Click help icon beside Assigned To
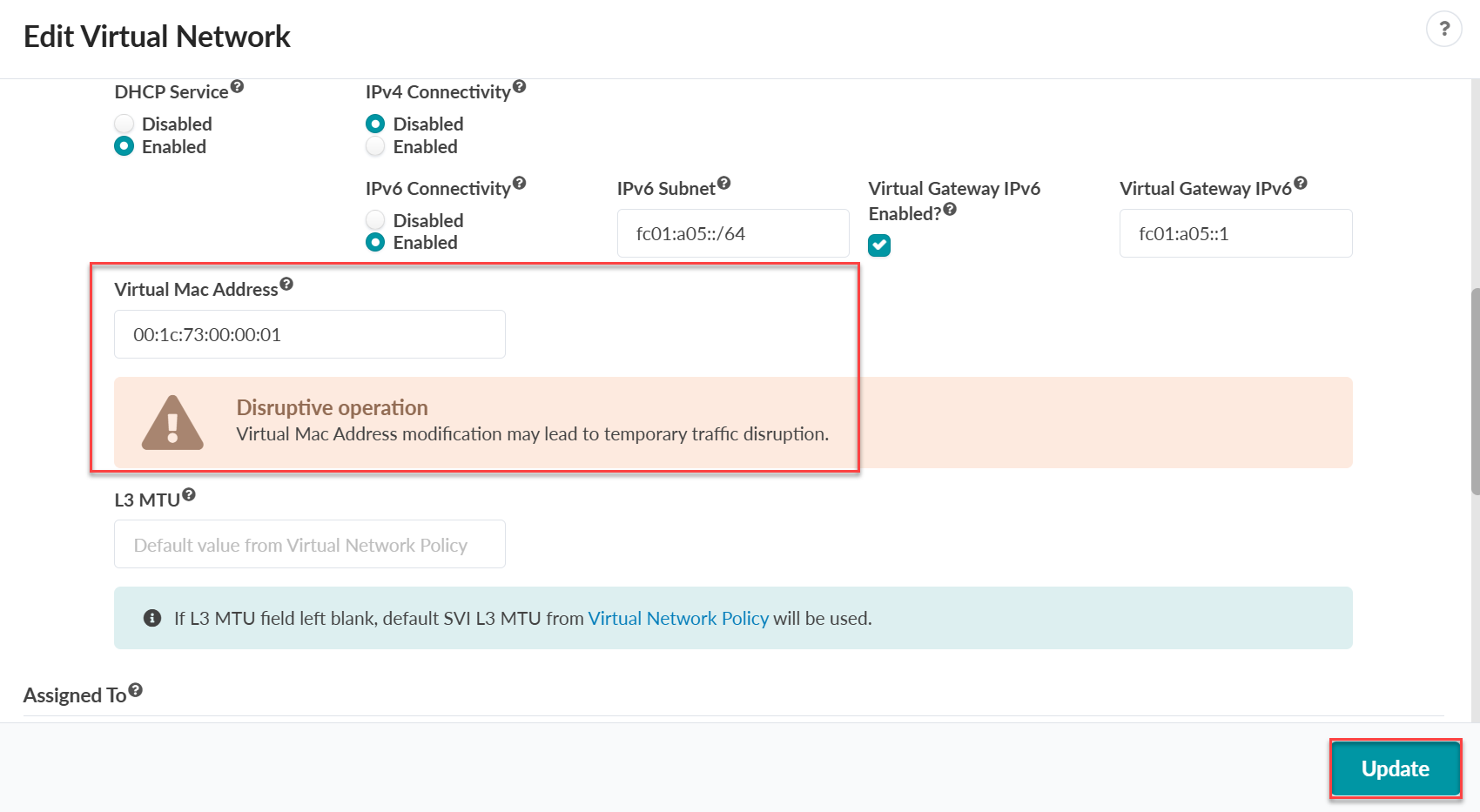The image size is (1480, 812). (x=135, y=690)
